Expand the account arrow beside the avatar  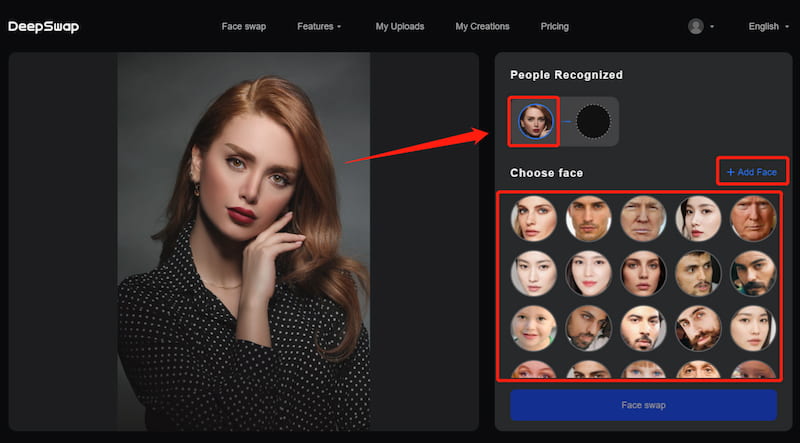click(712, 27)
